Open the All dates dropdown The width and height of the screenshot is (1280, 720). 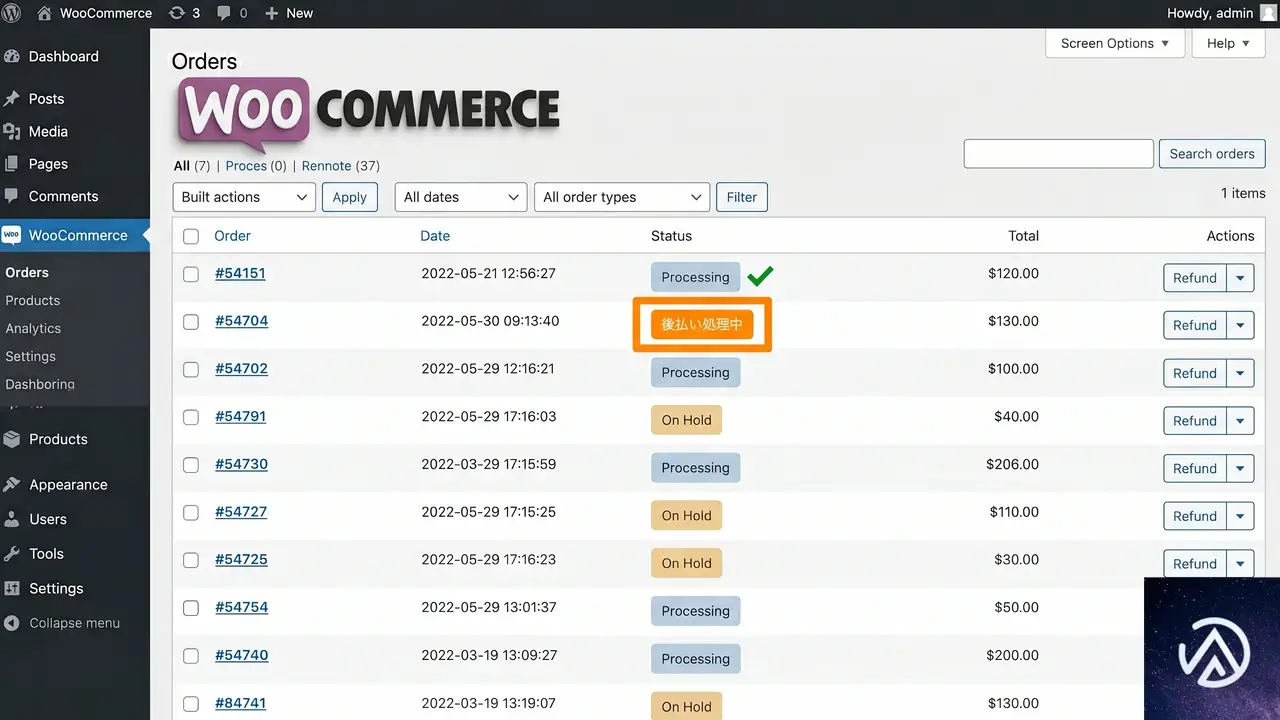coord(461,197)
